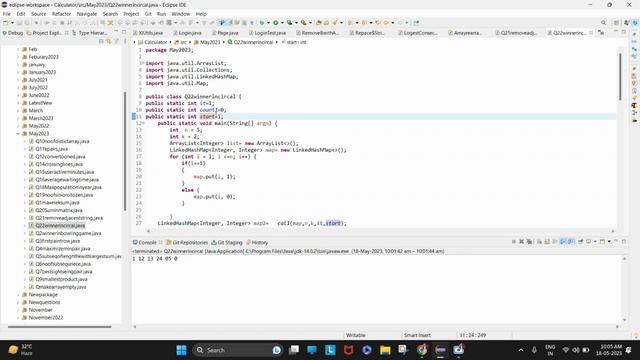
Task: Open Display Selected Console dropdown
Action: [x=595, y=242]
